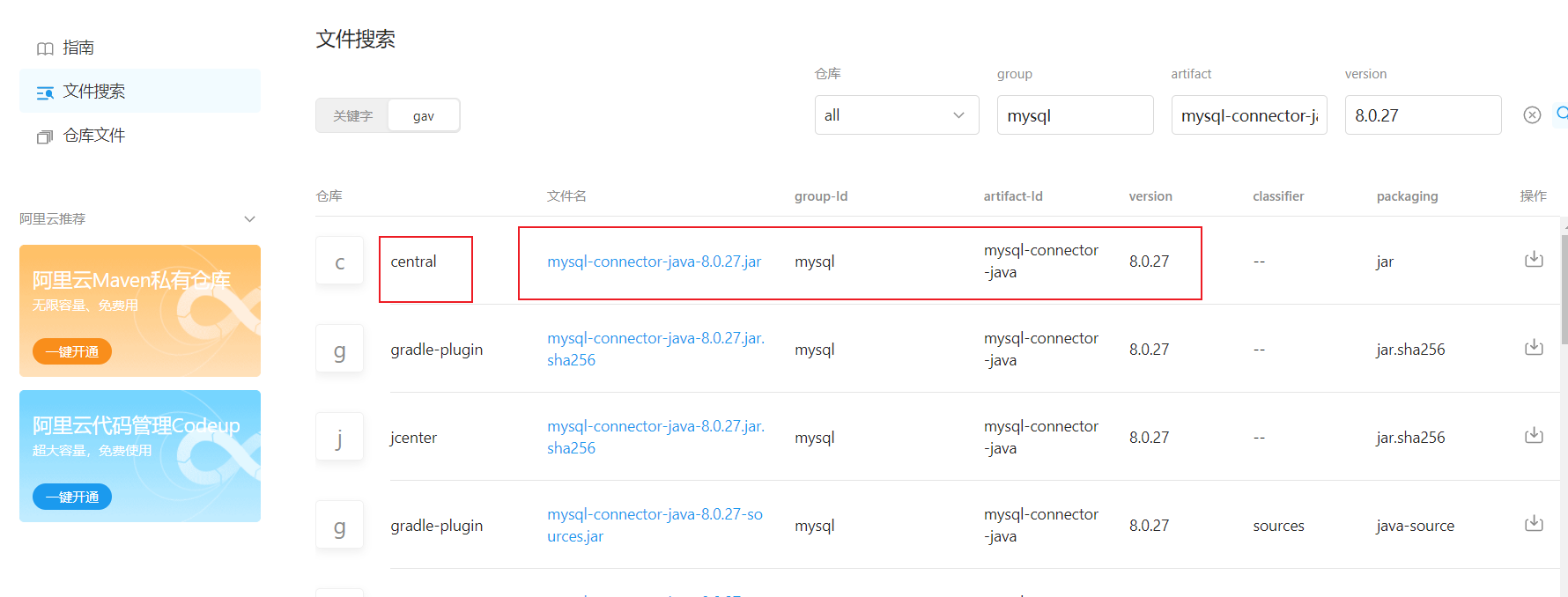Click the packaging column header
This screenshot has height=597, width=1568.
[x=1407, y=196]
